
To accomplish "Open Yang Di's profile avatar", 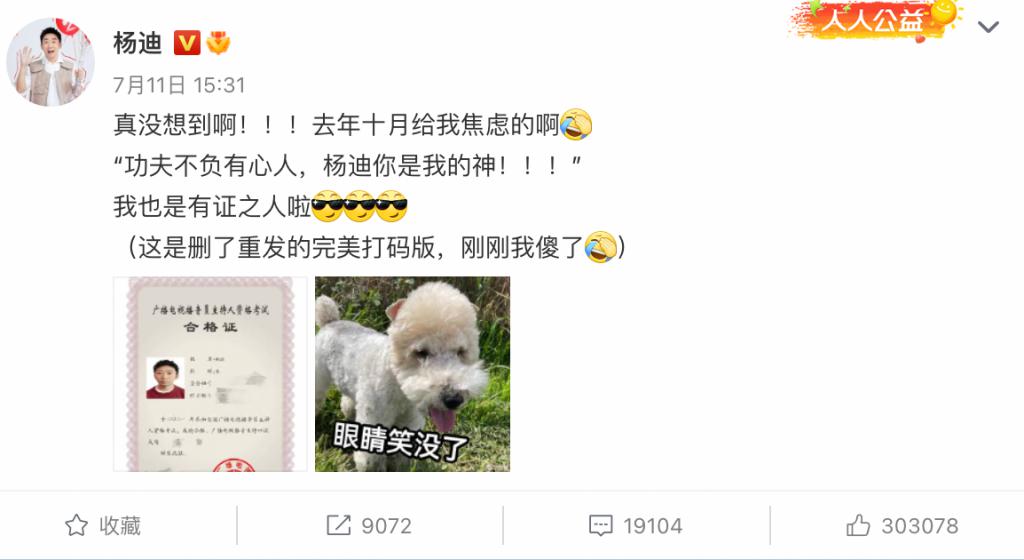I will (x=50, y=62).
